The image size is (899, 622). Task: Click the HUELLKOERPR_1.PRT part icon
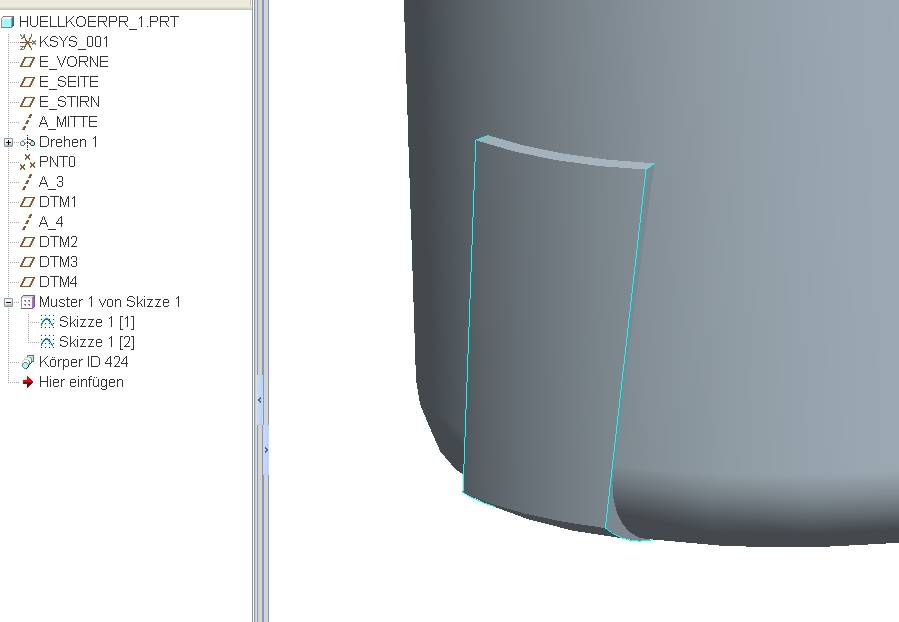point(7,22)
